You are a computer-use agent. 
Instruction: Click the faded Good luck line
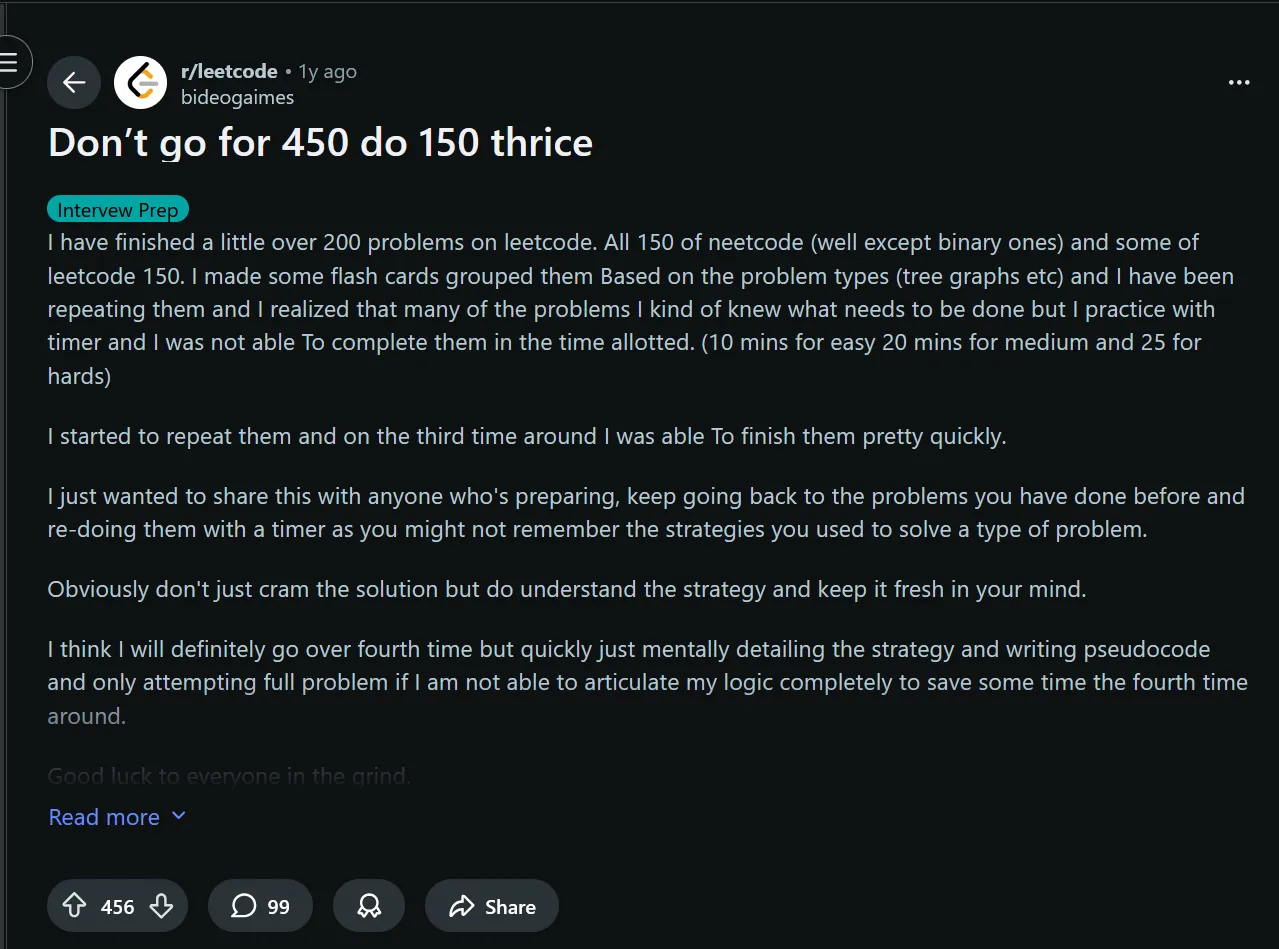[229, 775]
